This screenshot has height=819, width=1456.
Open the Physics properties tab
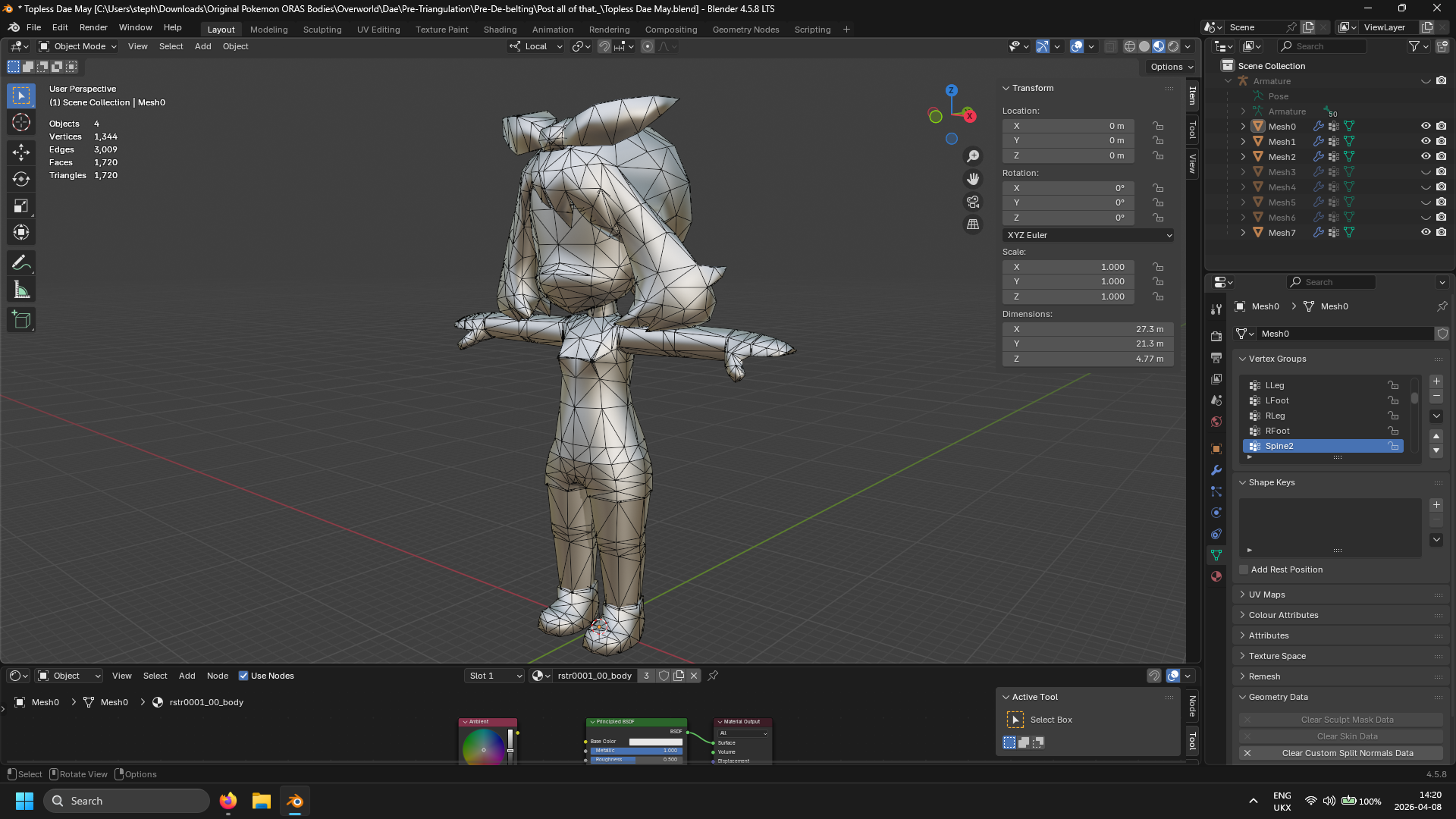point(1216,513)
